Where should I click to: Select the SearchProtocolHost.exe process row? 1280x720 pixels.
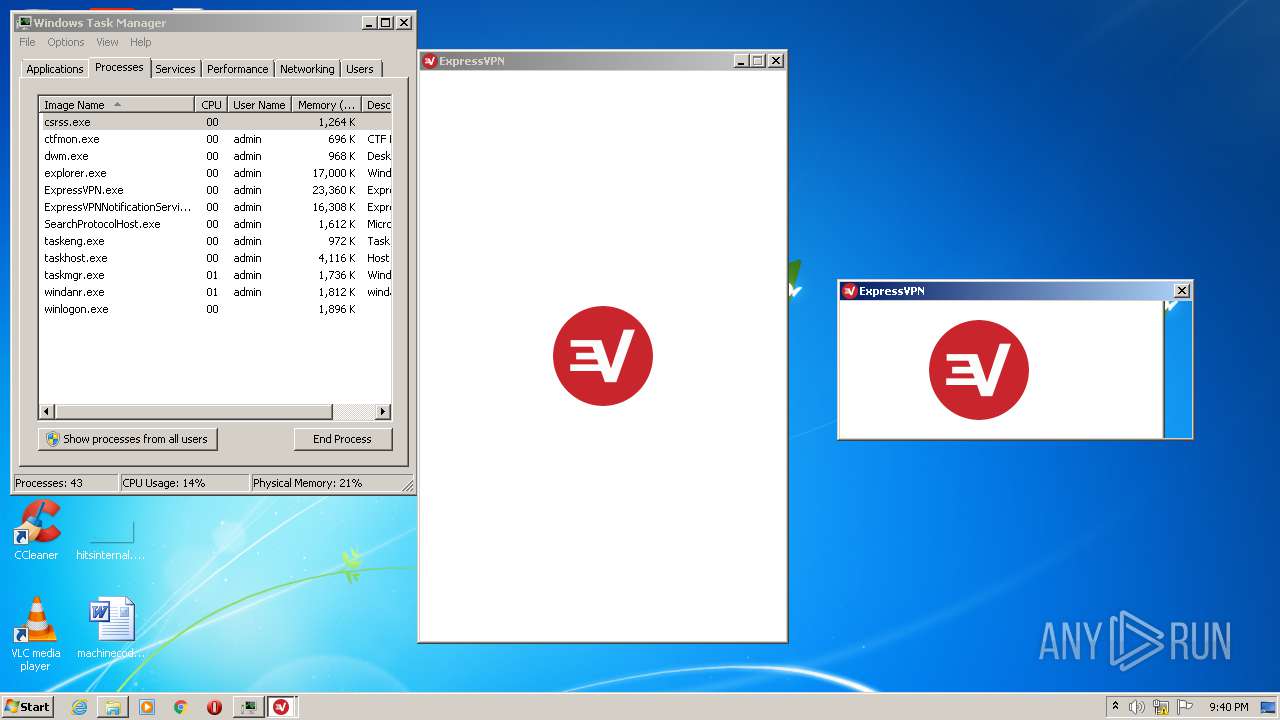tap(215, 224)
